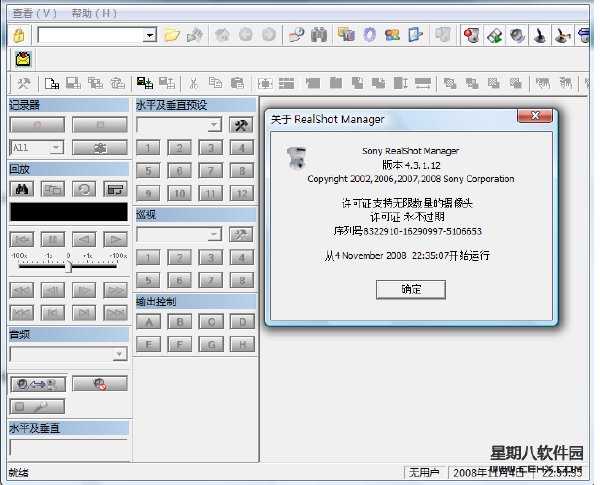Click the blue gear ring icon in the top toolbar
This screenshot has width=600, height=485.
370,35
